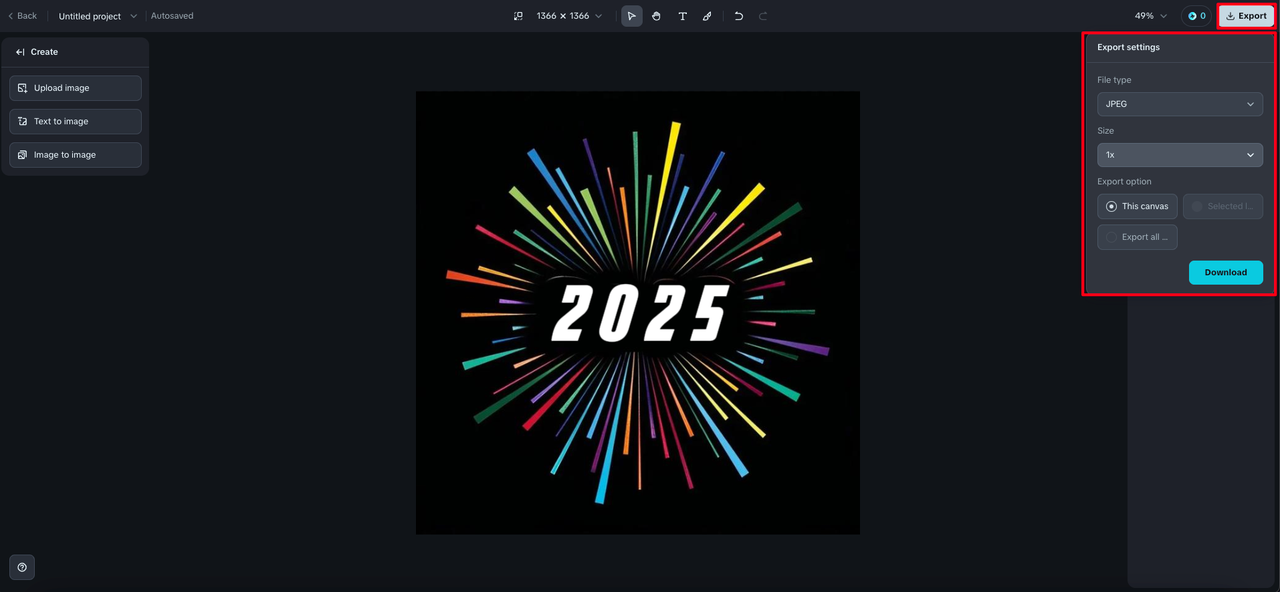This screenshot has height=592, width=1280.
Task: Collapse the Create panel
Action: coord(20,52)
